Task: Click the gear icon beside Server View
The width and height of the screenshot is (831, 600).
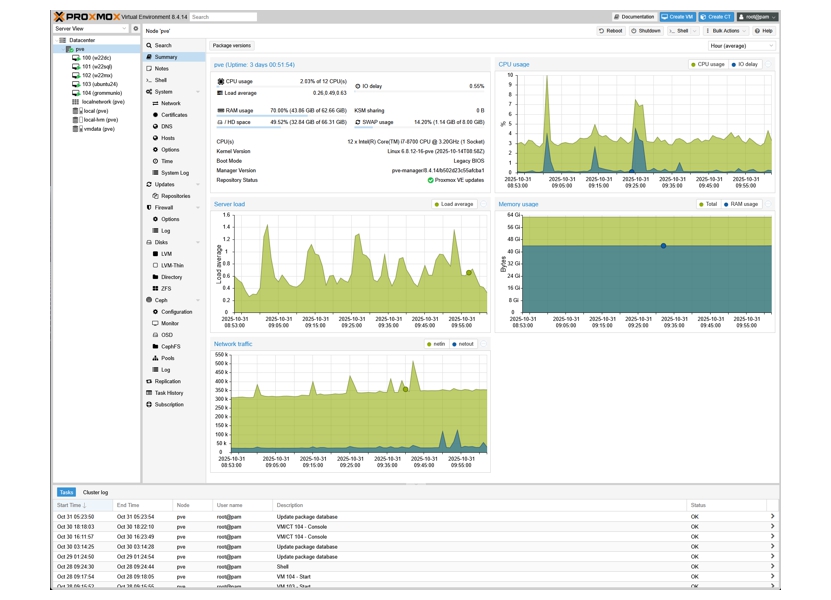Action: click(x=136, y=29)
